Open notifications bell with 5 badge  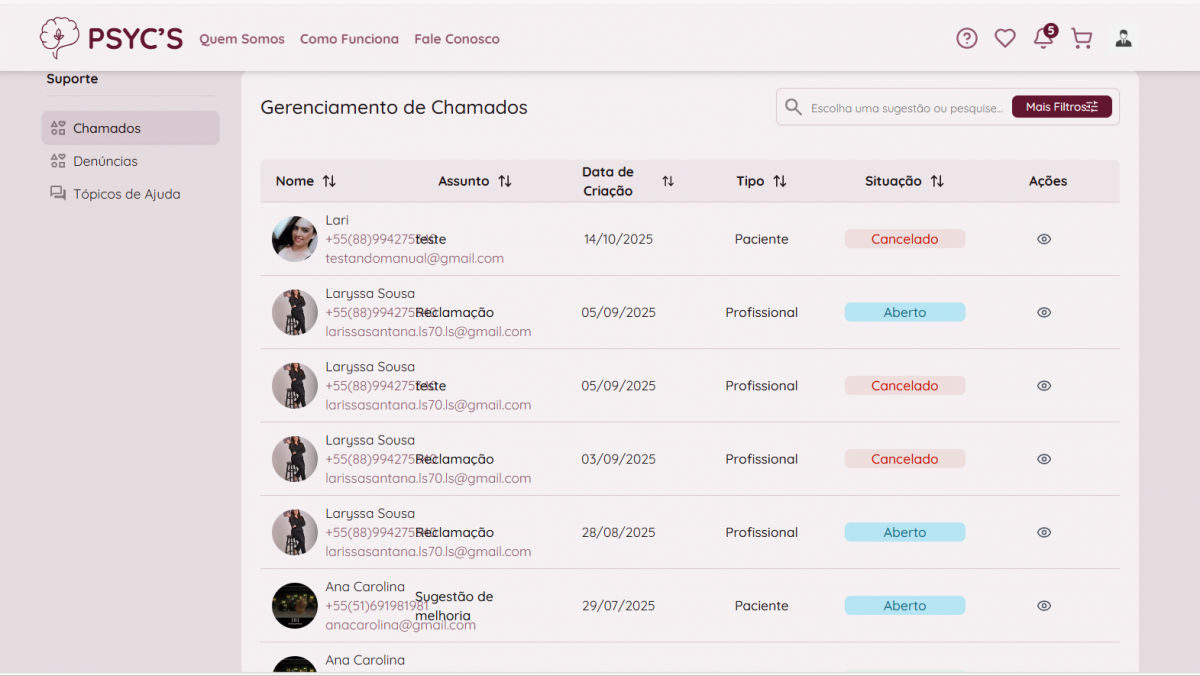pyautogui.click(x=1043, y=38)
